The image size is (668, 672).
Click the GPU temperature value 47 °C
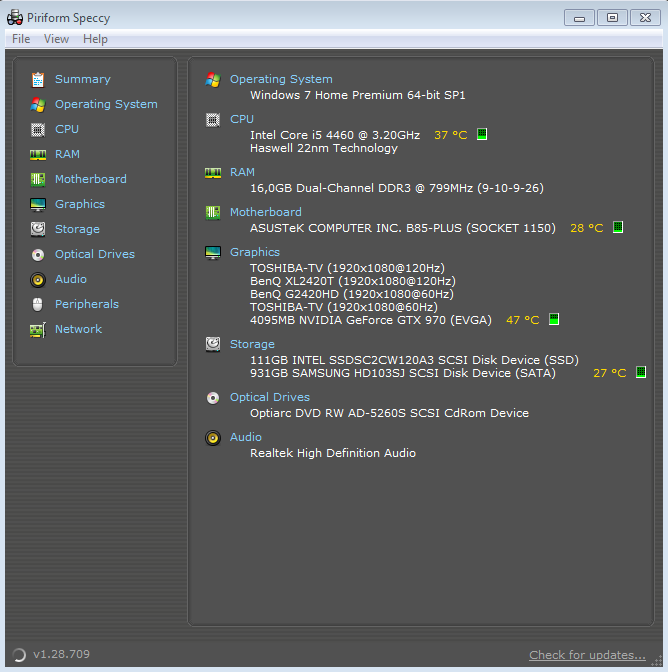523,321
